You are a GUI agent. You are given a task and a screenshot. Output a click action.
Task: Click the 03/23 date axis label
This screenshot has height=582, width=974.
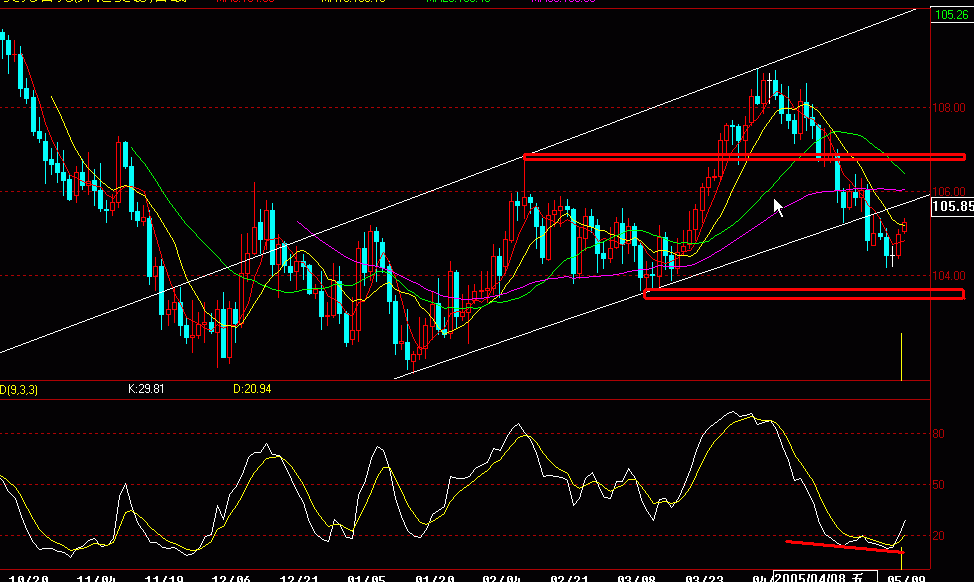704,578
